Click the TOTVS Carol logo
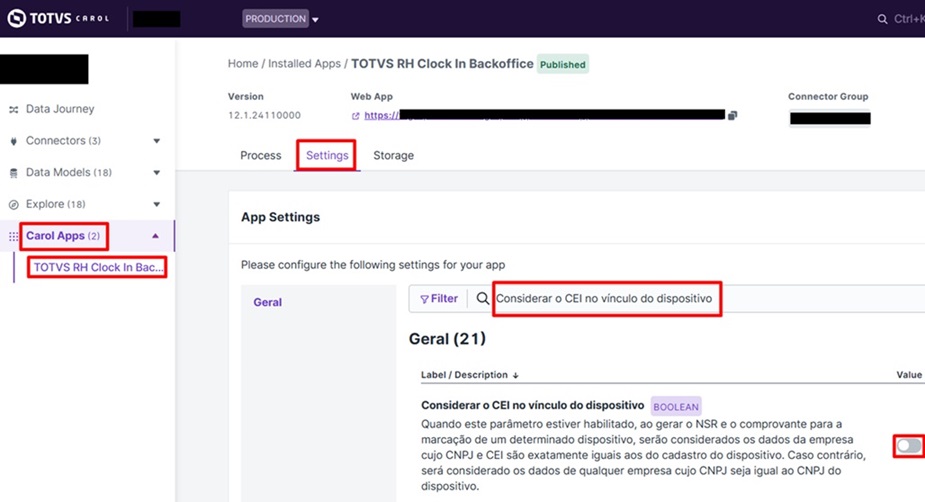925x502 pixels. pyautogui.click(x=58, y=18)
